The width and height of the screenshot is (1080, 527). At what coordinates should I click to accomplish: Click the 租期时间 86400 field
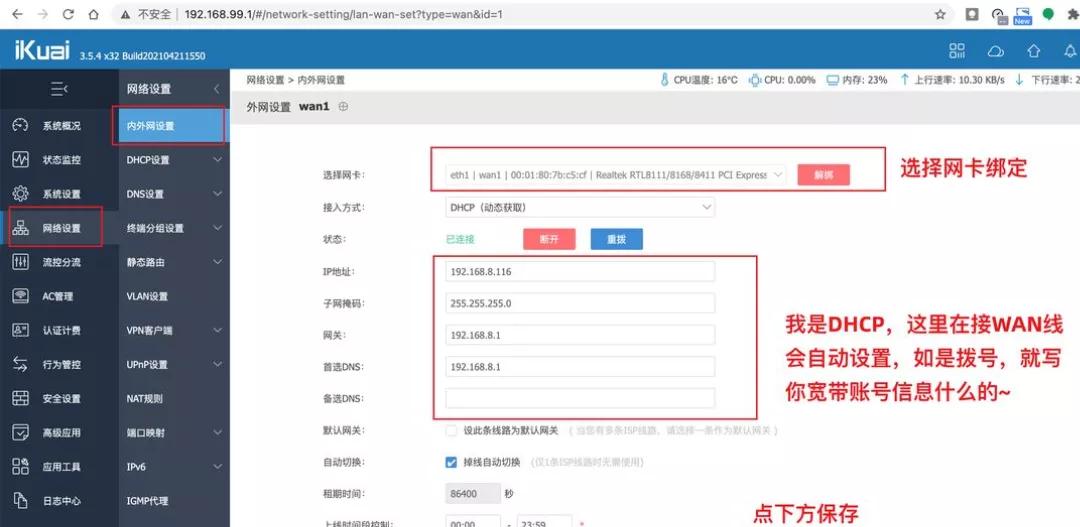(x=473, y=494)
